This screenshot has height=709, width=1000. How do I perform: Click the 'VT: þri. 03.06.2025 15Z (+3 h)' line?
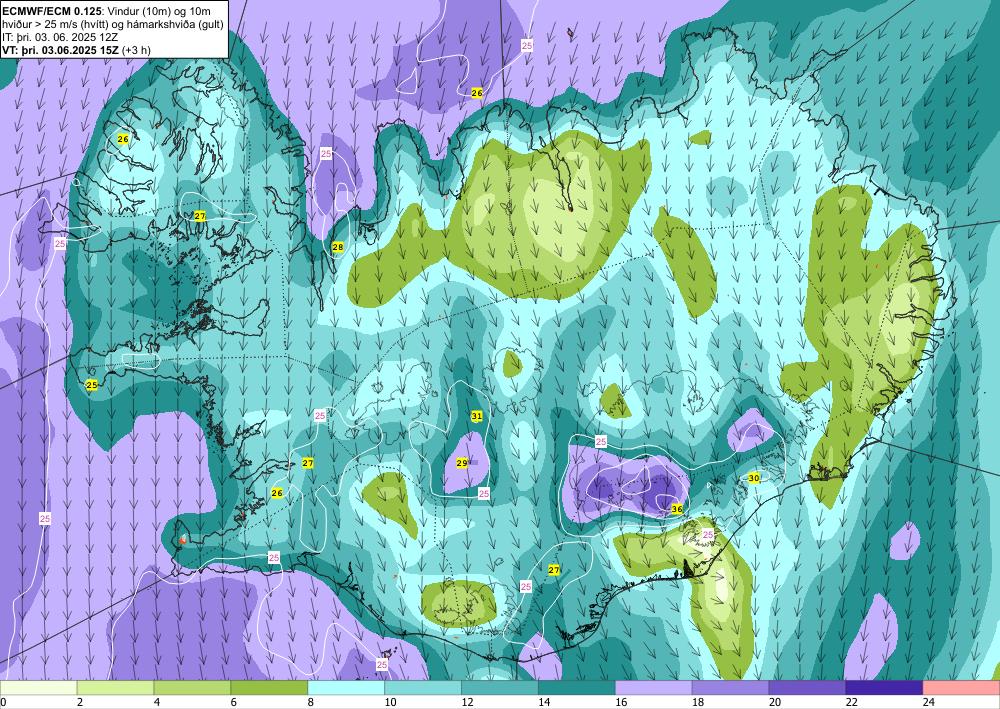click(77, 50)
